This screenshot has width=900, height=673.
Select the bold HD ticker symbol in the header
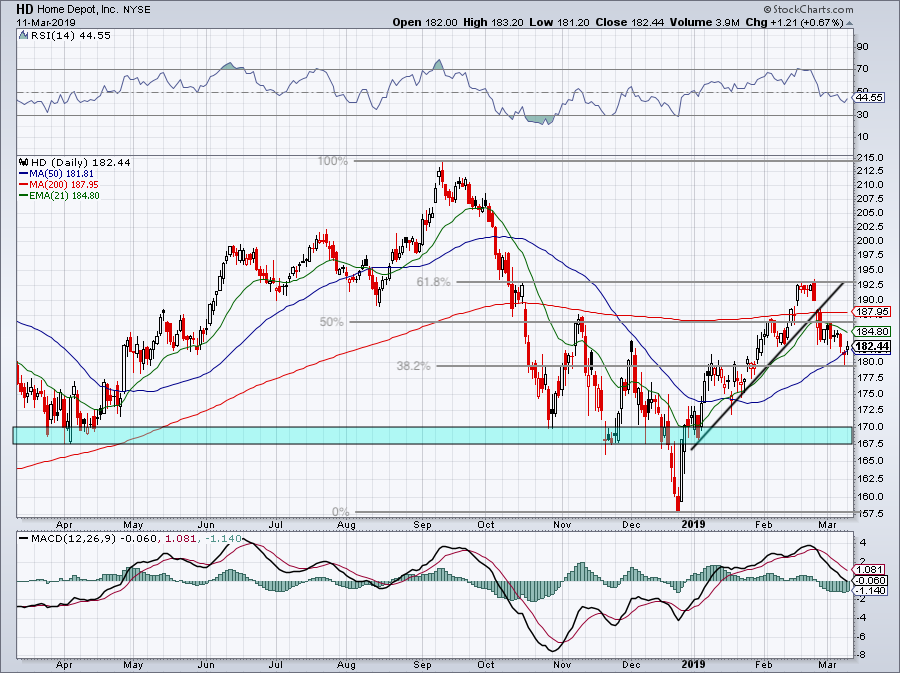(x=25, y=9)
